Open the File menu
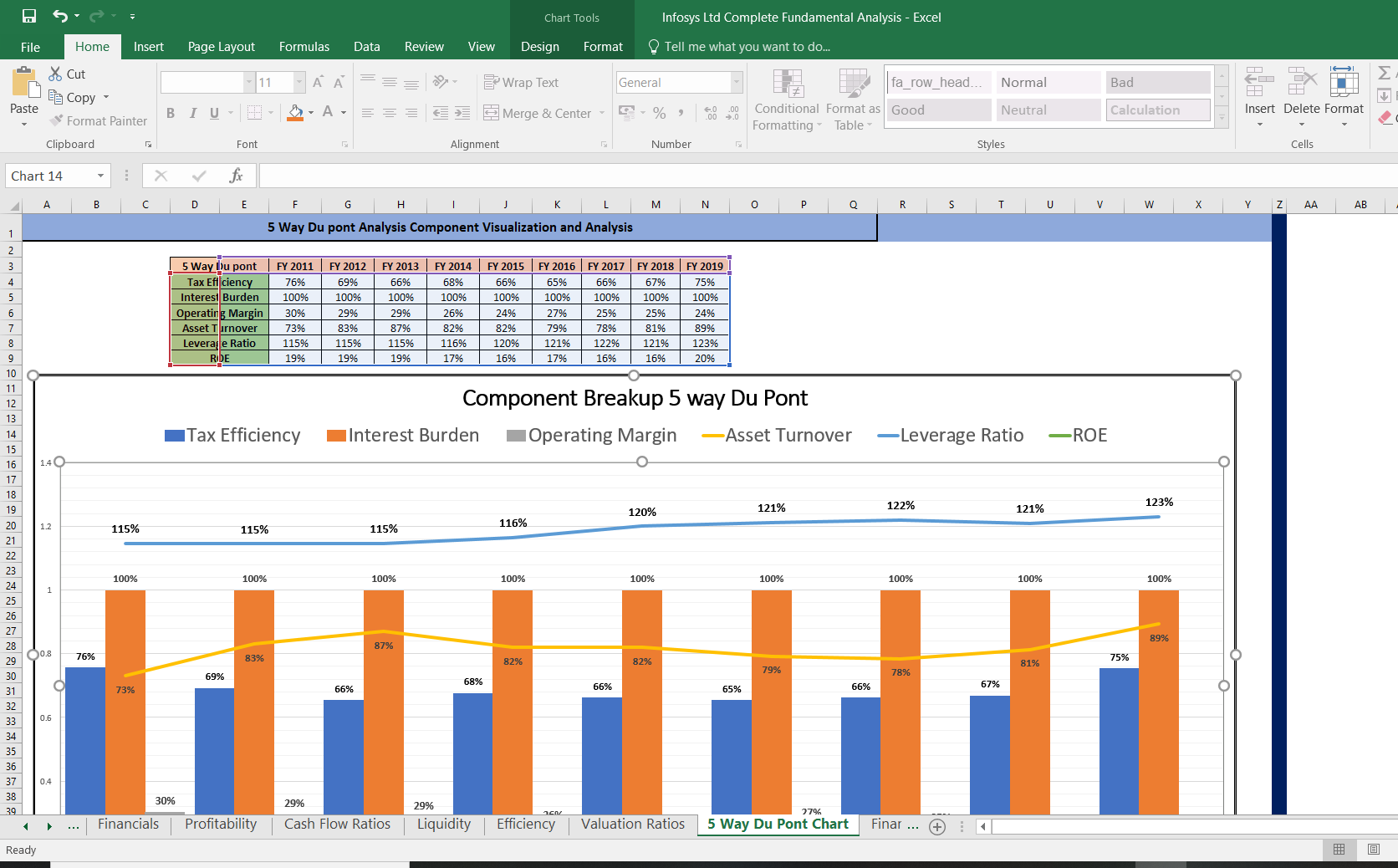 point(30,47)
